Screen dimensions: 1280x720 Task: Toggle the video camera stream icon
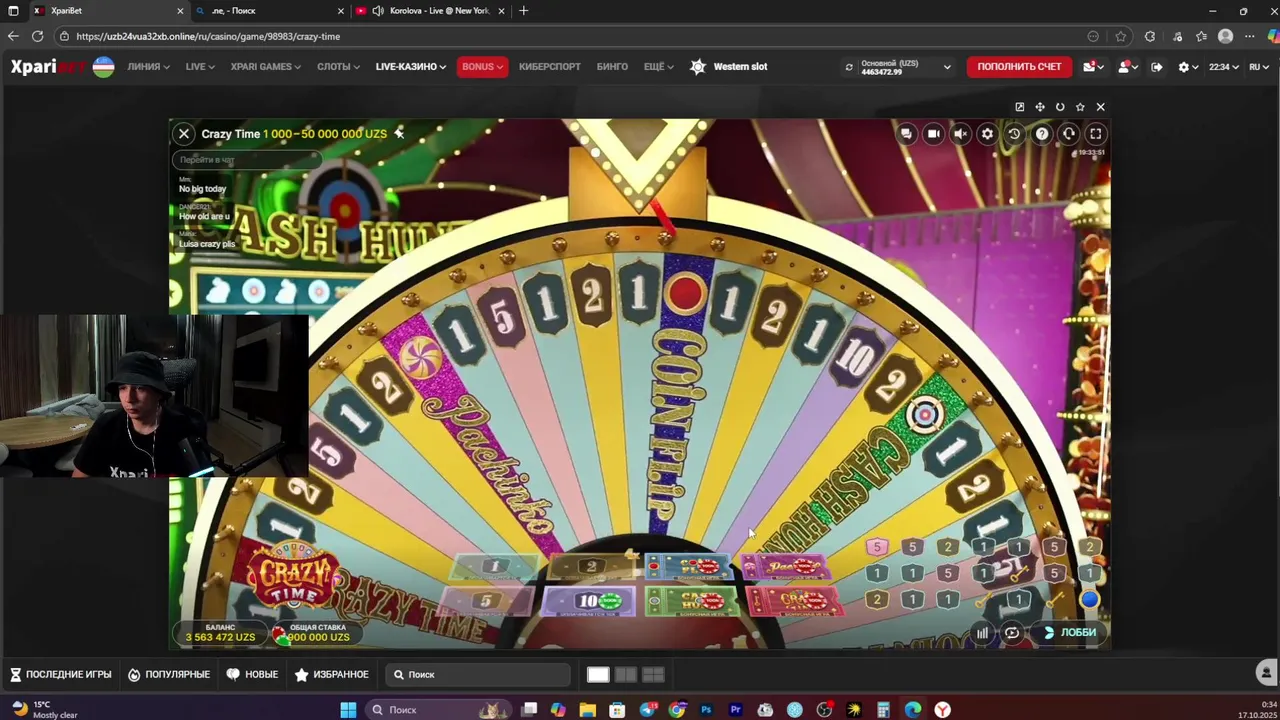(933, 134)
